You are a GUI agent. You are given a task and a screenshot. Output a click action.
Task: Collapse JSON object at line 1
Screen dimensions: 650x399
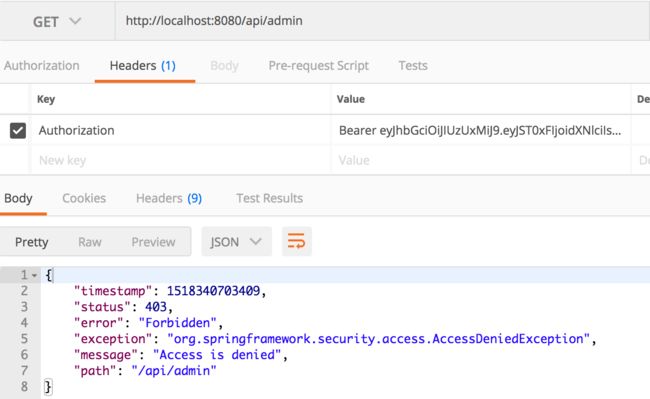click(x=34, y=275)
